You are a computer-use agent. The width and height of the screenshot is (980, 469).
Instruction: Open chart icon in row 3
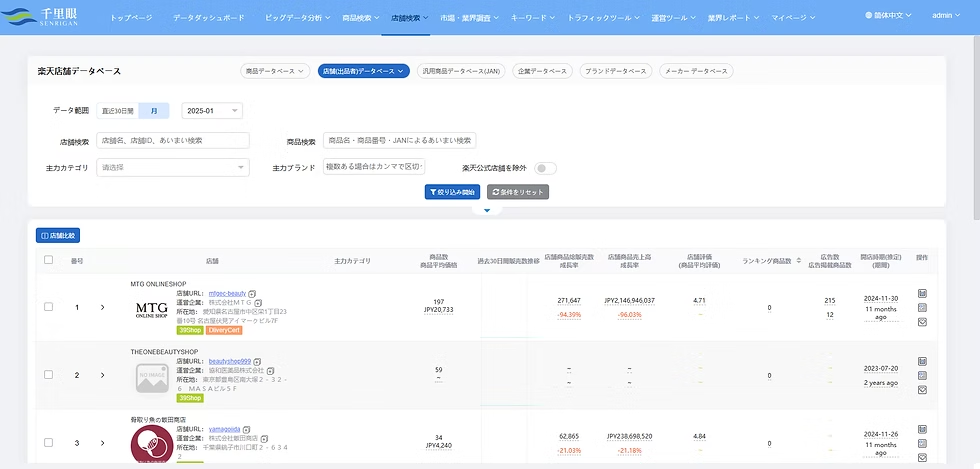tap(922, 430)
